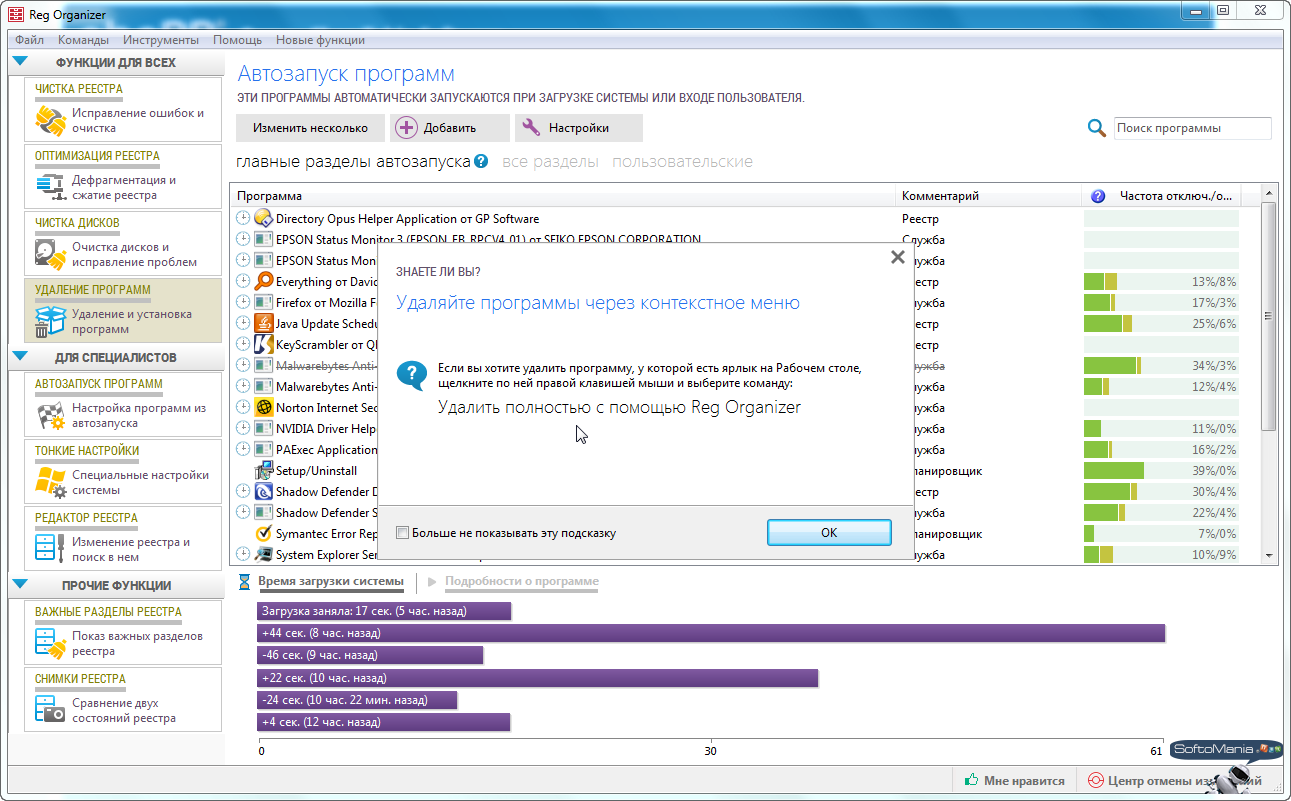1291x801 pixels.
Task: Click the Мне нравится button
Action: tap(1015, 780)
